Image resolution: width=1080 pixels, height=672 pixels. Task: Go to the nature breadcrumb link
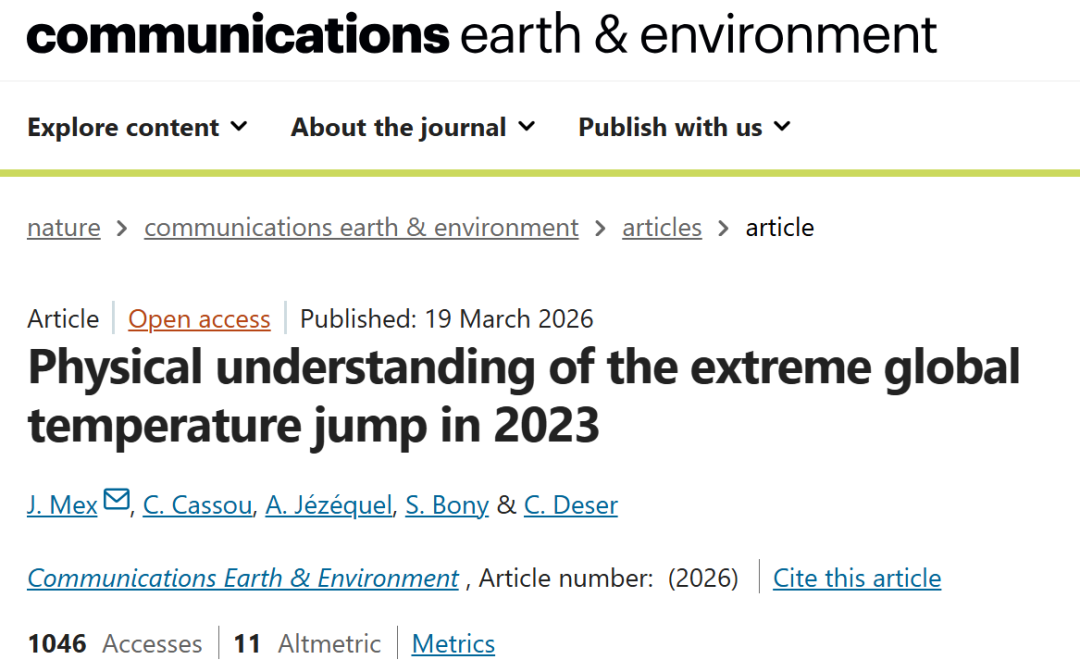coord(64,228)
